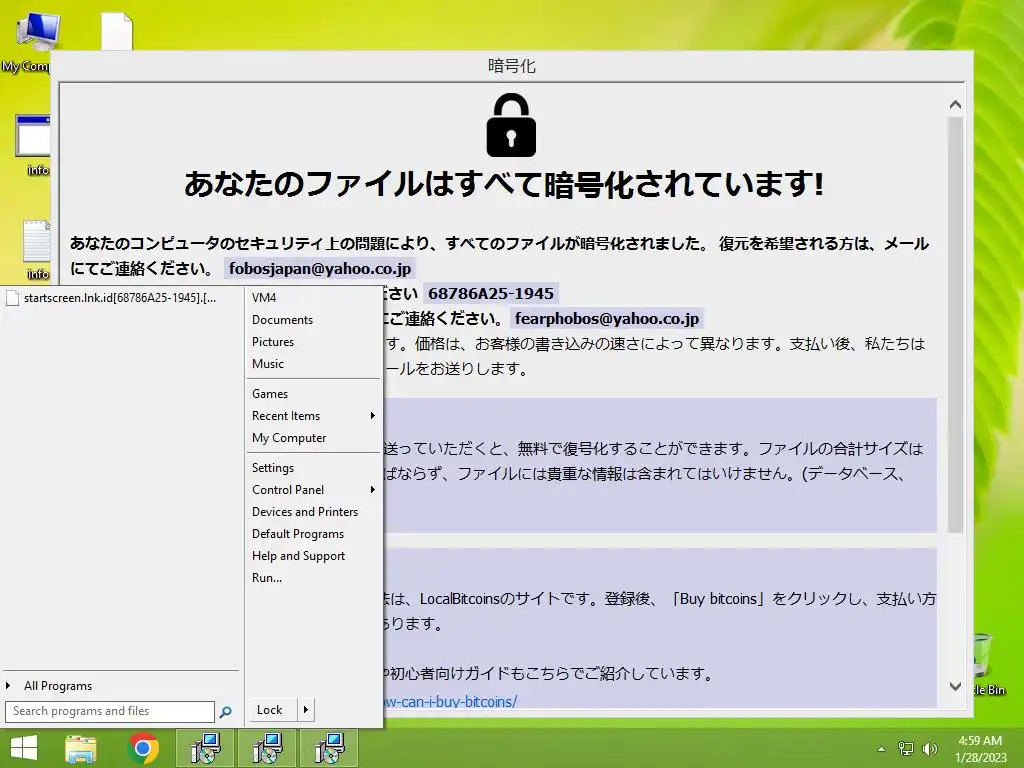Select the first installer taskbar icon

point(206,748)
